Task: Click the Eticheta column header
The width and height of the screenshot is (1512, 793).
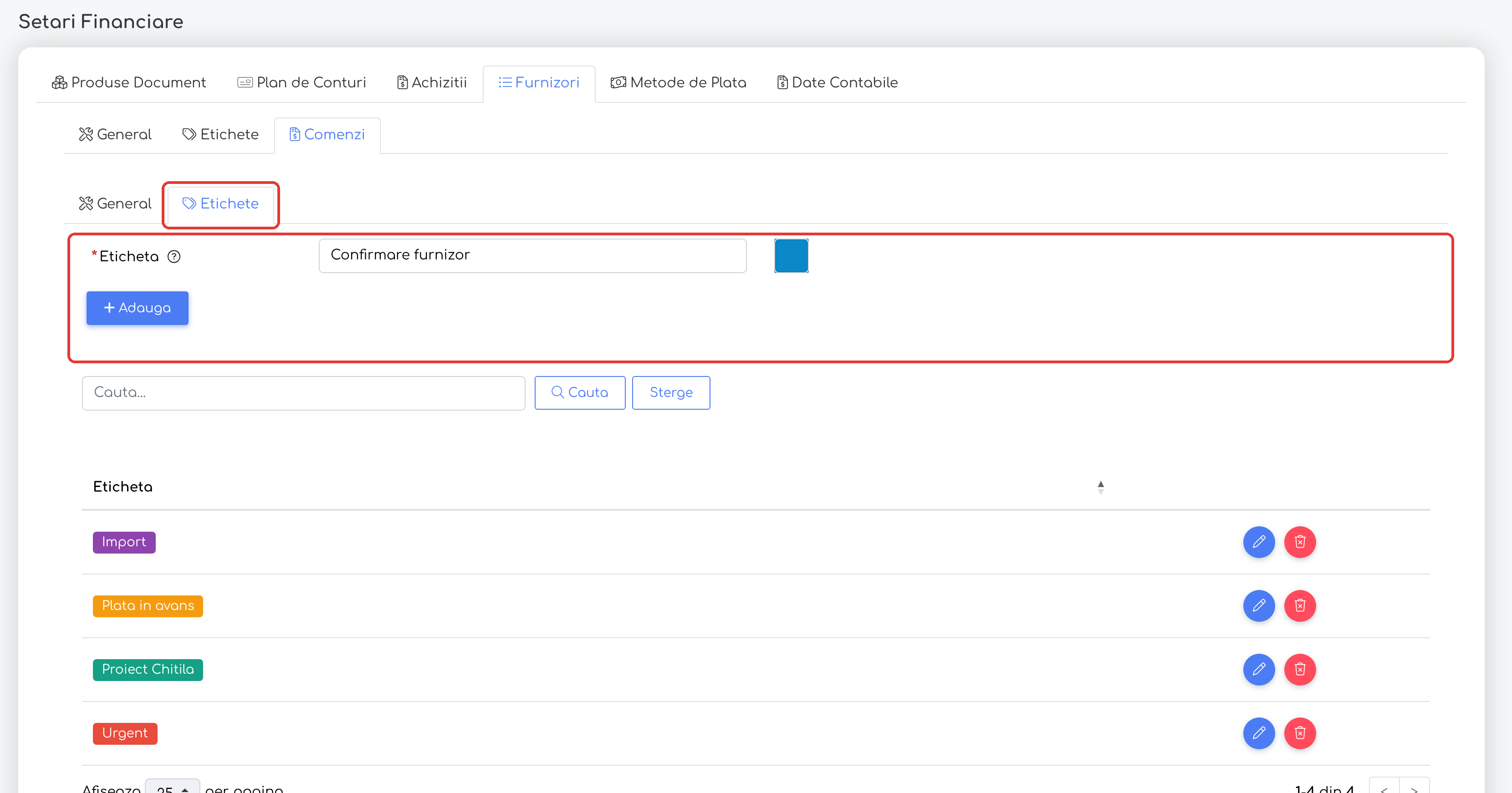Action: click(123, 487)
